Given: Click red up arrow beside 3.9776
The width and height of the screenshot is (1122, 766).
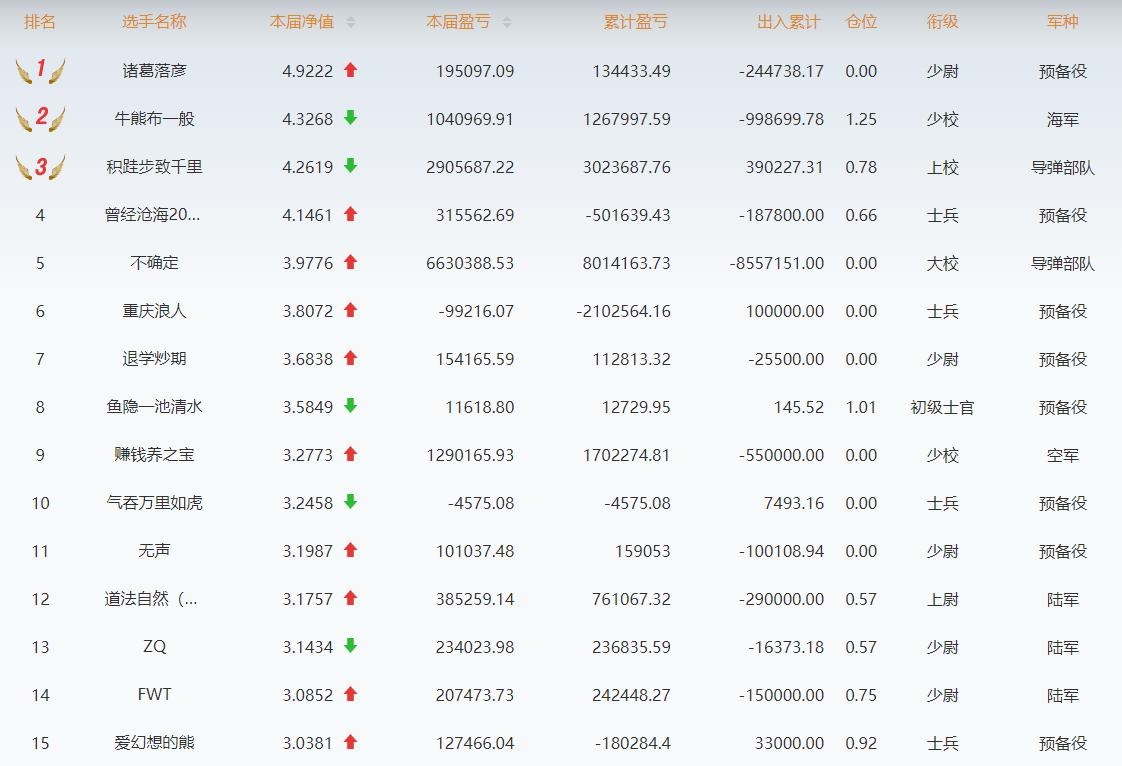Looking at the screenshot, I should pos(350,262).
